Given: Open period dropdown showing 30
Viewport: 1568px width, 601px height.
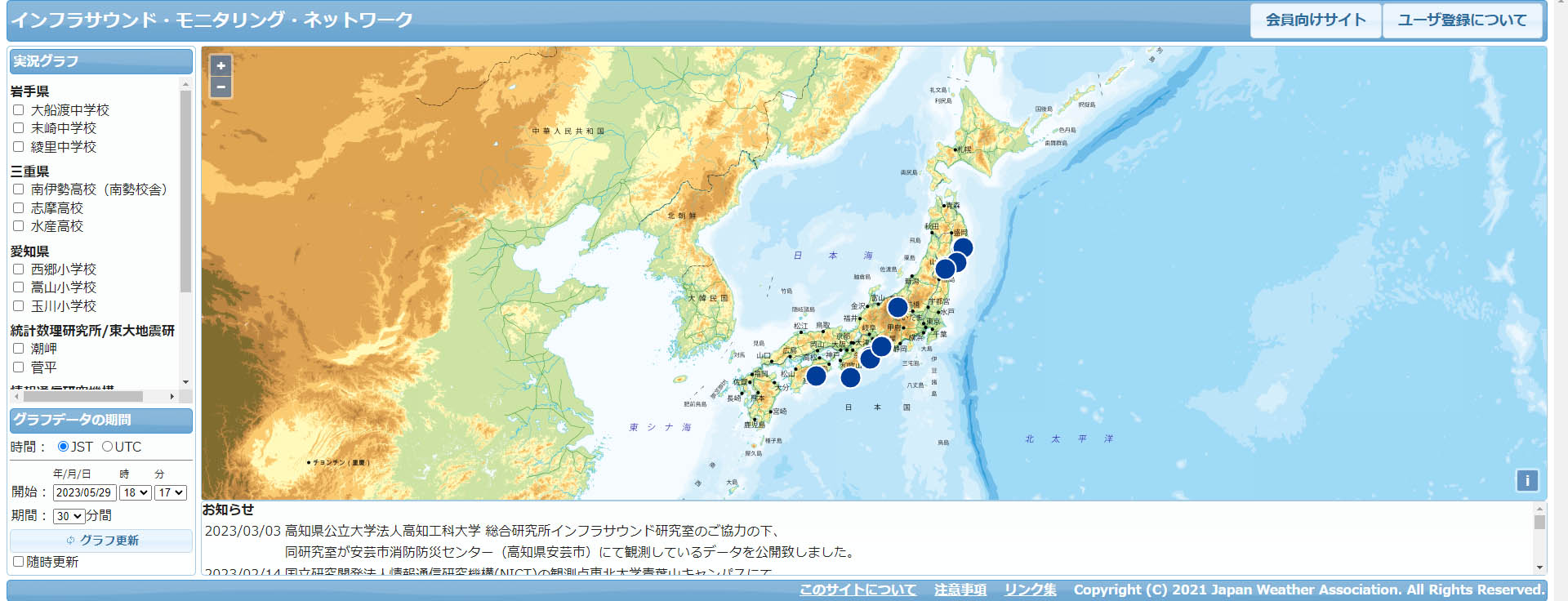Looking at the screenshot, I should pos(69,516).
